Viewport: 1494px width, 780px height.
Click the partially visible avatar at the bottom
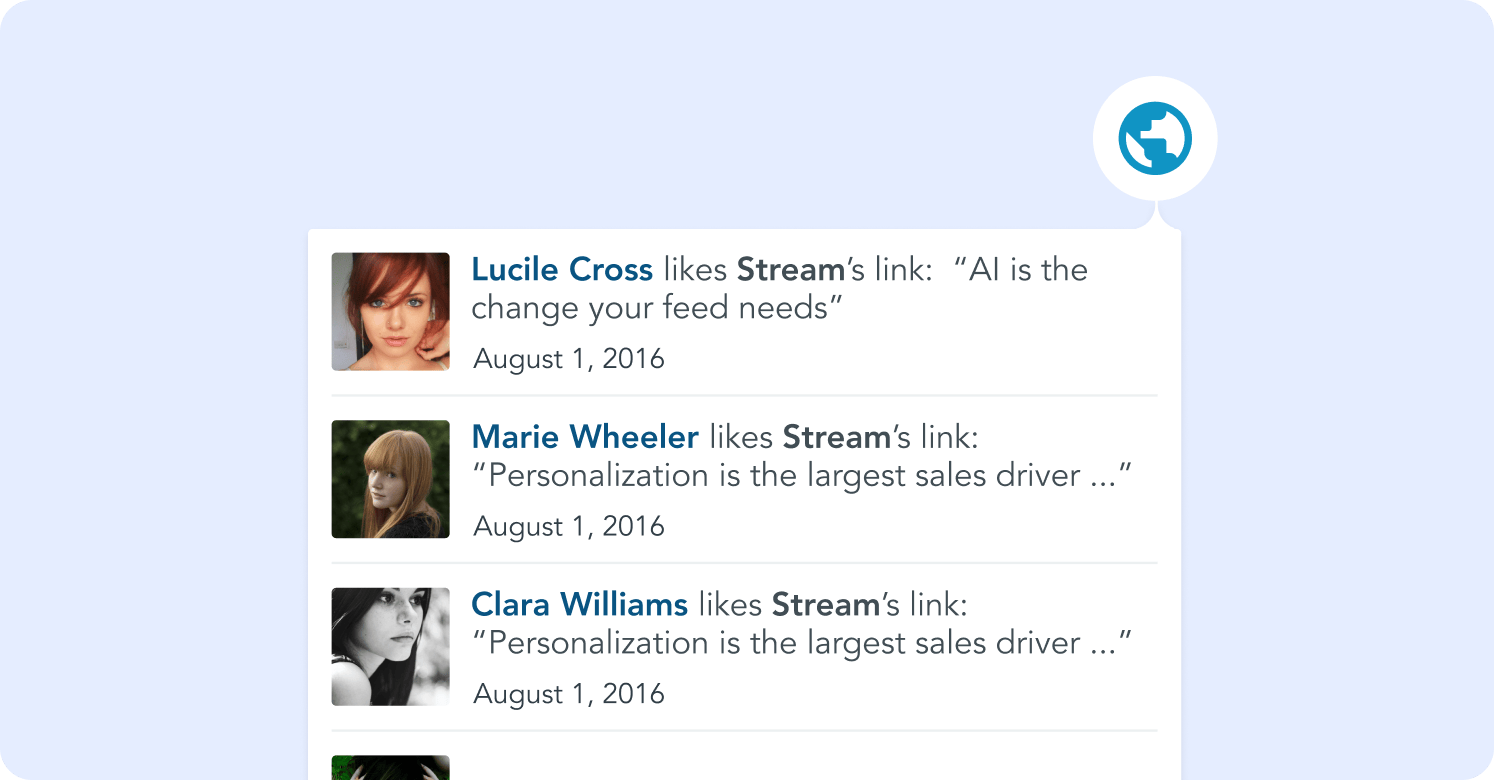[390, 768]
